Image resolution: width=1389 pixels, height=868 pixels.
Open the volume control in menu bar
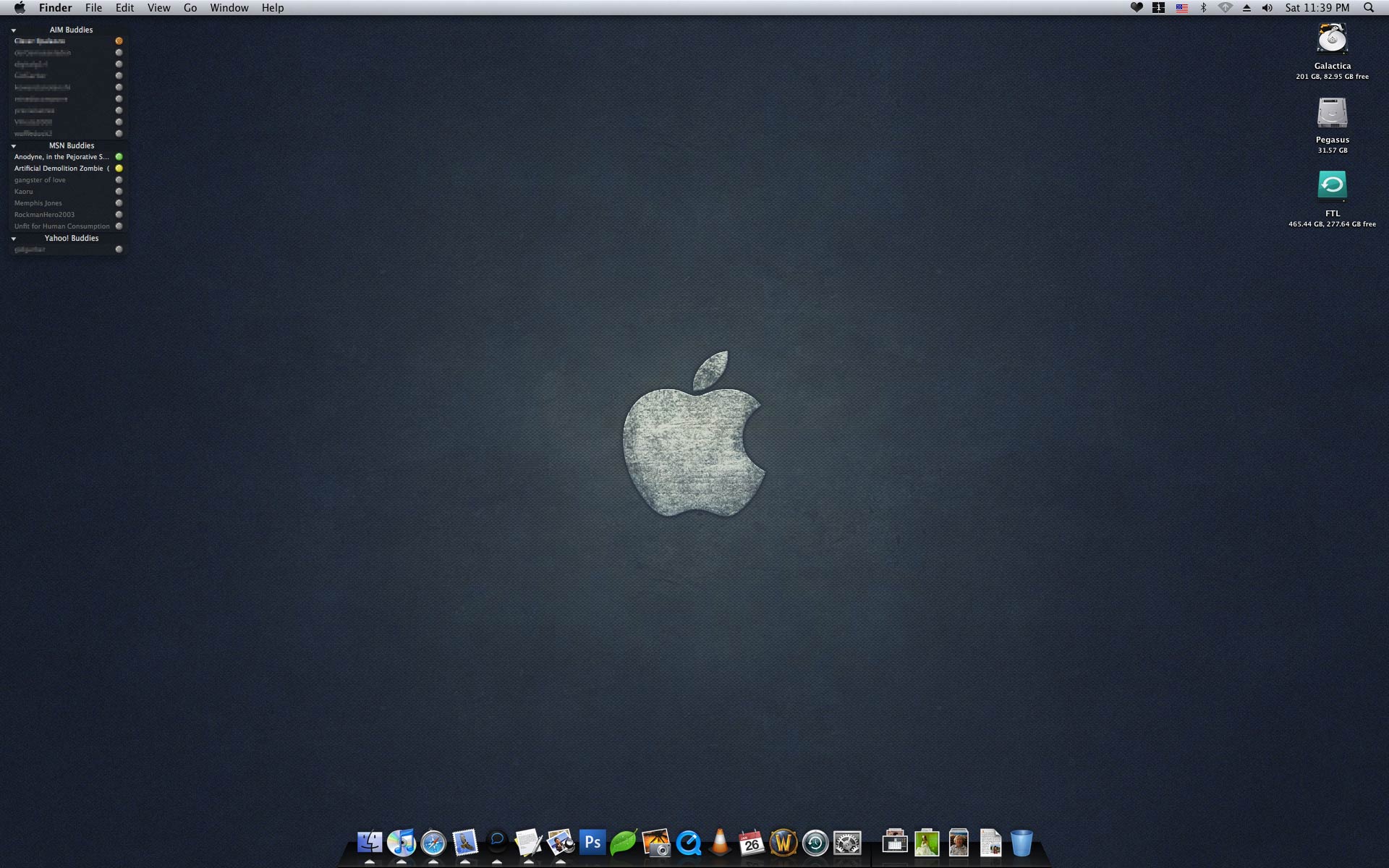tap(1267, 7)
